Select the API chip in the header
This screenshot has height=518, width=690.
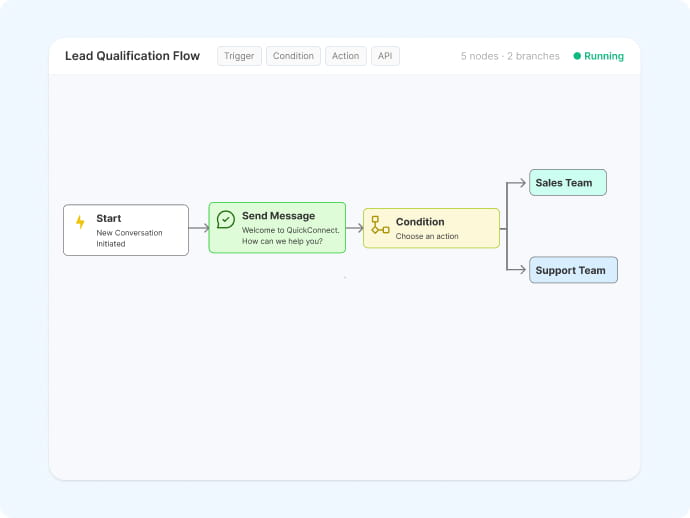385,56
